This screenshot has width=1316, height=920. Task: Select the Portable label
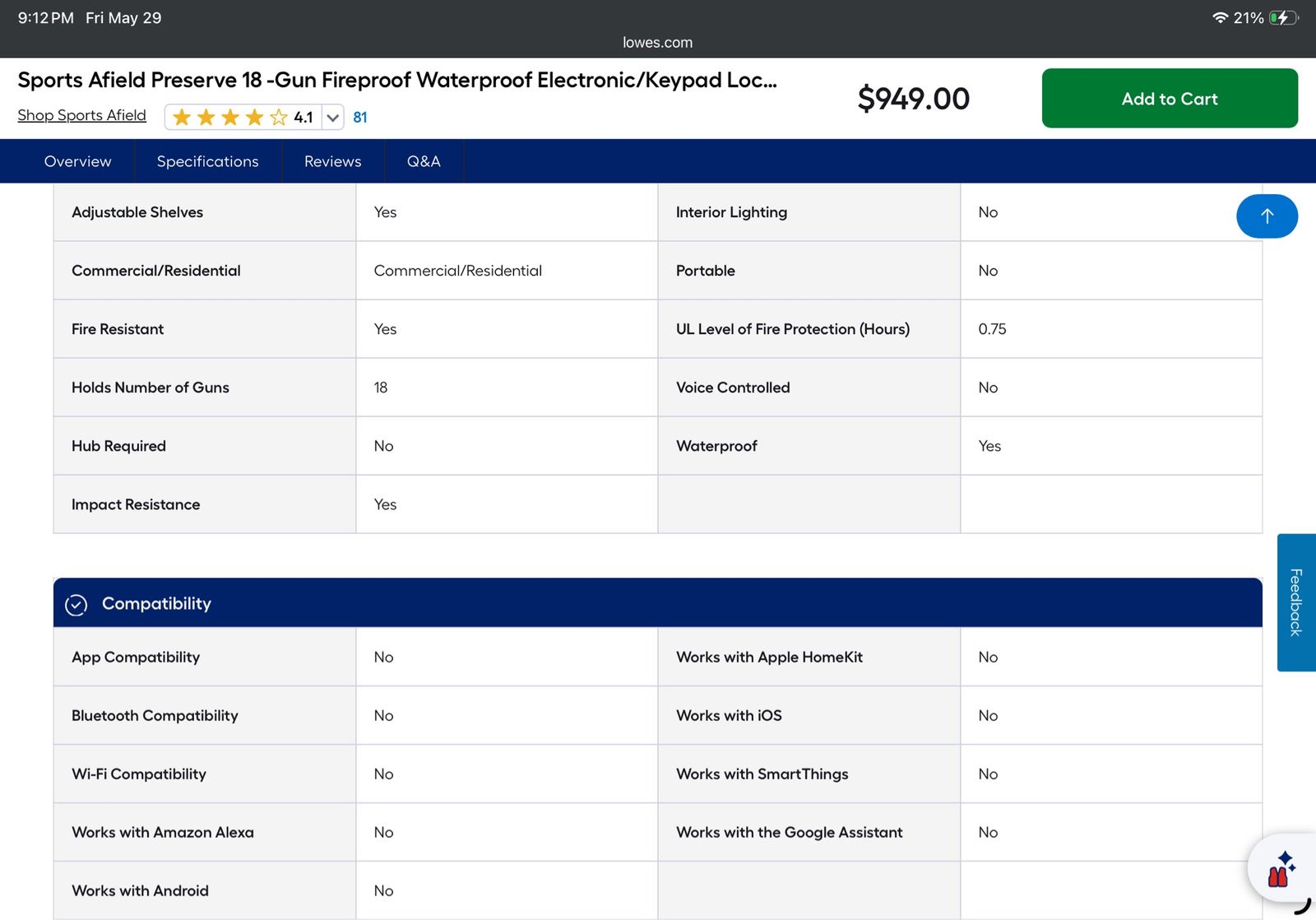[x=706, y=271]
